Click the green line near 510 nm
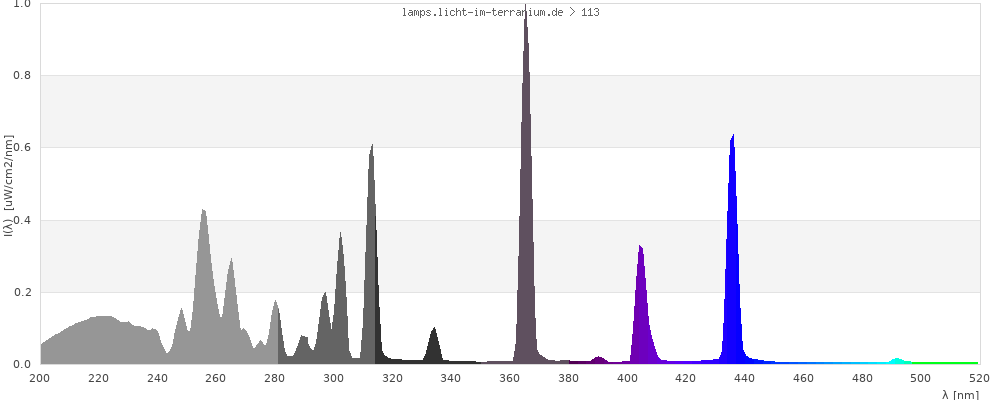This screenshot has width=1000, height=400. click(949, 362)
